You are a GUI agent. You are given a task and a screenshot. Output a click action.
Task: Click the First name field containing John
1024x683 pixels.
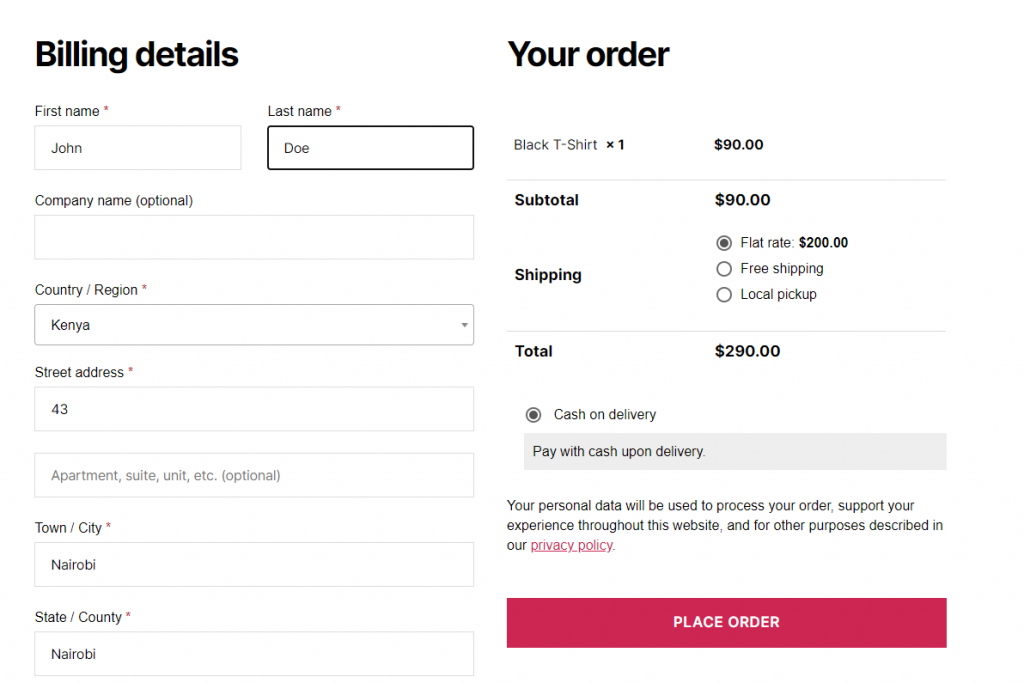point(137,147)
